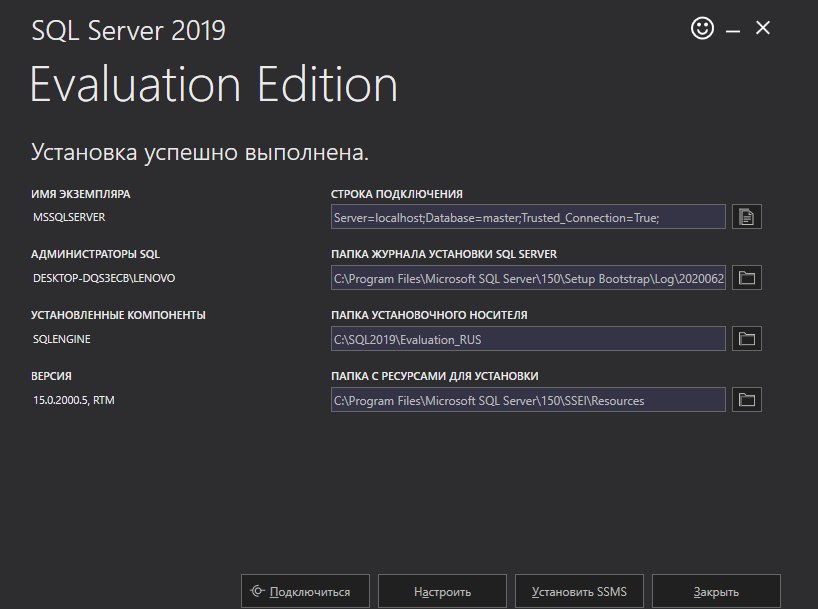Click the smiley feedback icon
Screen dimensions: 818x609
[x=702, y=28]
